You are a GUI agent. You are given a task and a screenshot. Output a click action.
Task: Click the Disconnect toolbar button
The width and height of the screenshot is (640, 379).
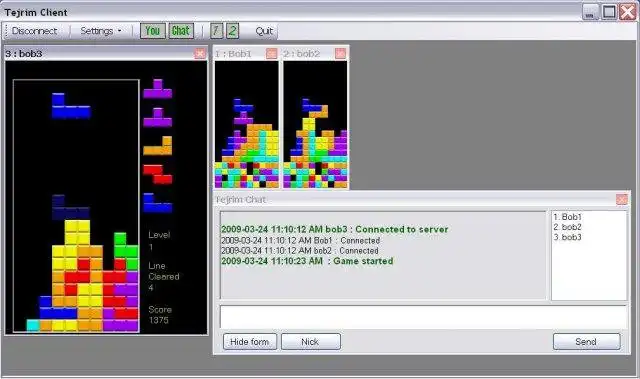34,31
